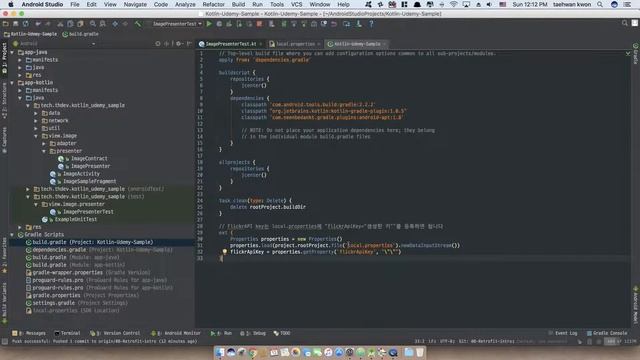640x360 pixels.
Task: Open the VCS menu
Action: click(296, 4)
